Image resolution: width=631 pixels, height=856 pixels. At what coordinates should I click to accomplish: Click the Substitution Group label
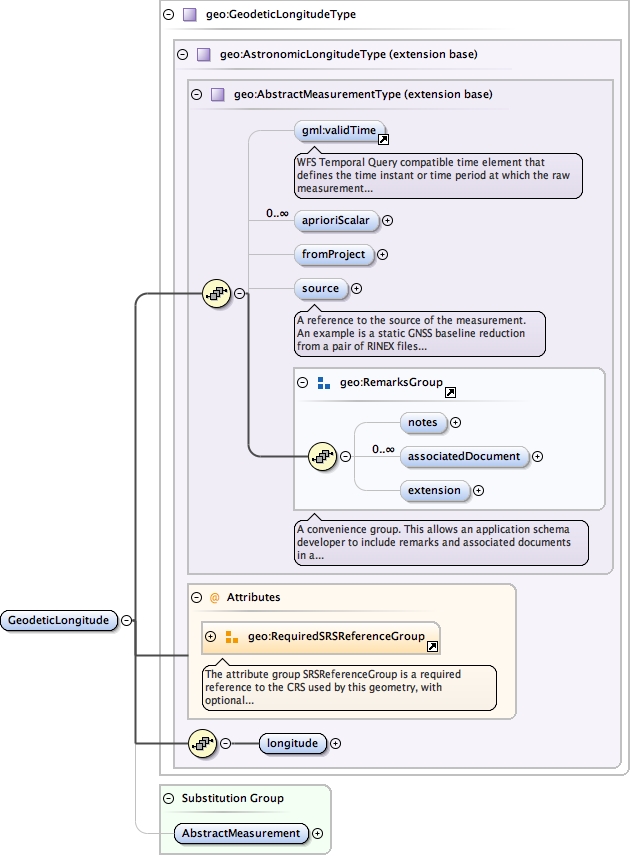(x=233, y=799)
